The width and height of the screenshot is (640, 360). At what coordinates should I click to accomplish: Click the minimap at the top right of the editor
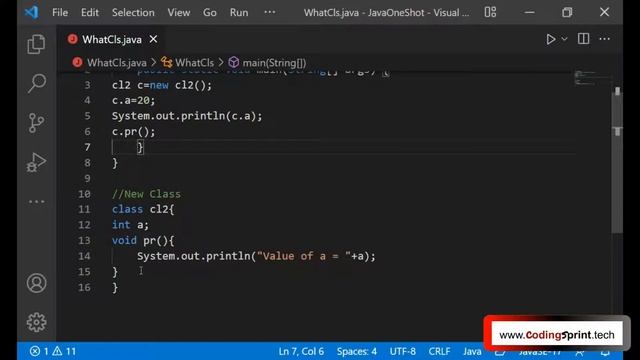click(593, 79)
